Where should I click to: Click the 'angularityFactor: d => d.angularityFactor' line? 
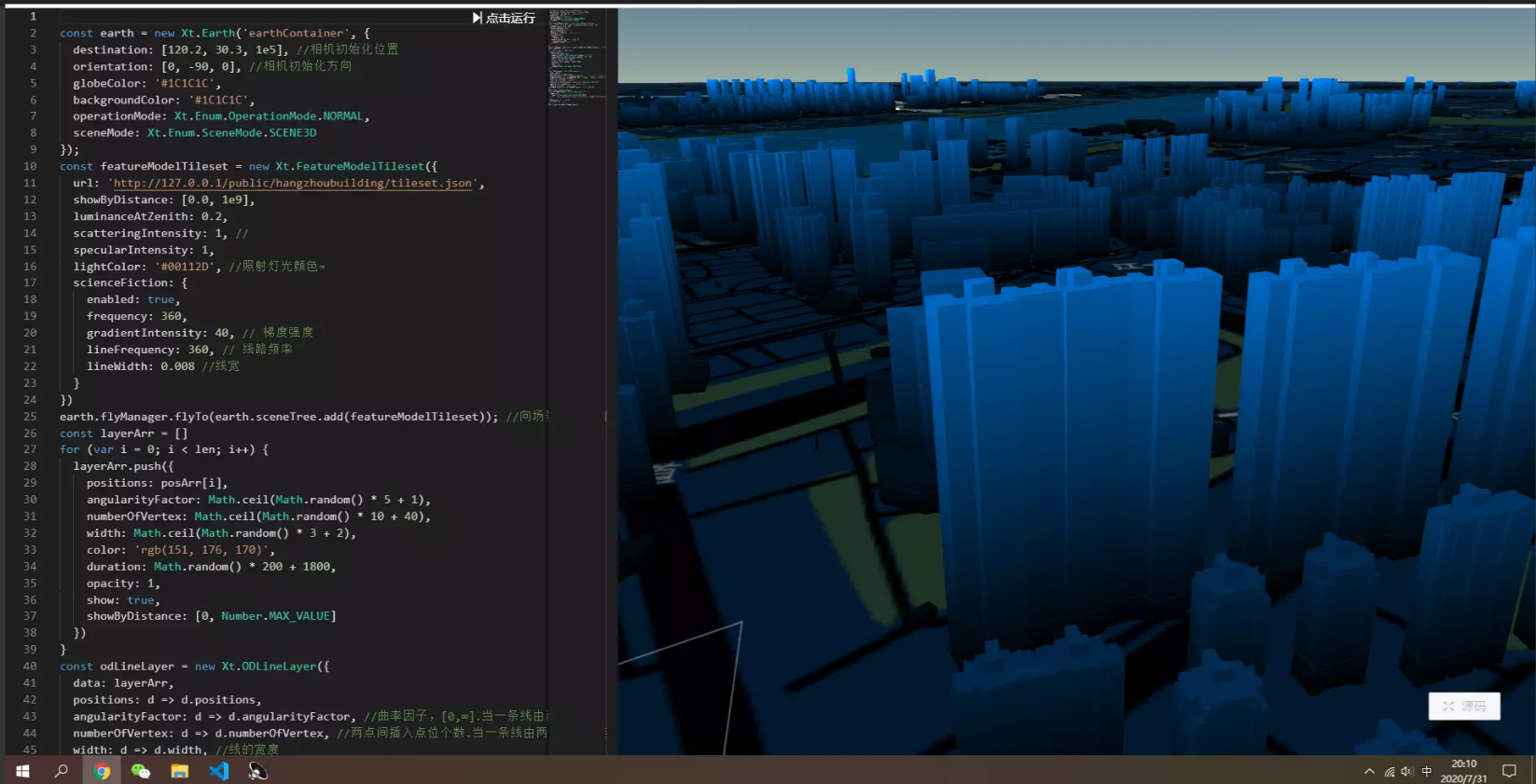309,717
